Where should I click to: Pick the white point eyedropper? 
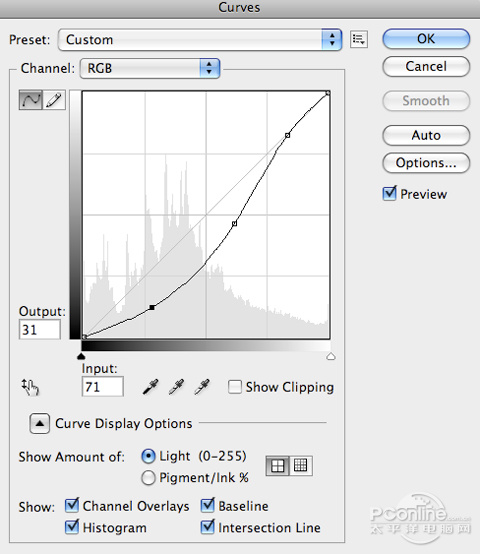(x=202, y=387)
